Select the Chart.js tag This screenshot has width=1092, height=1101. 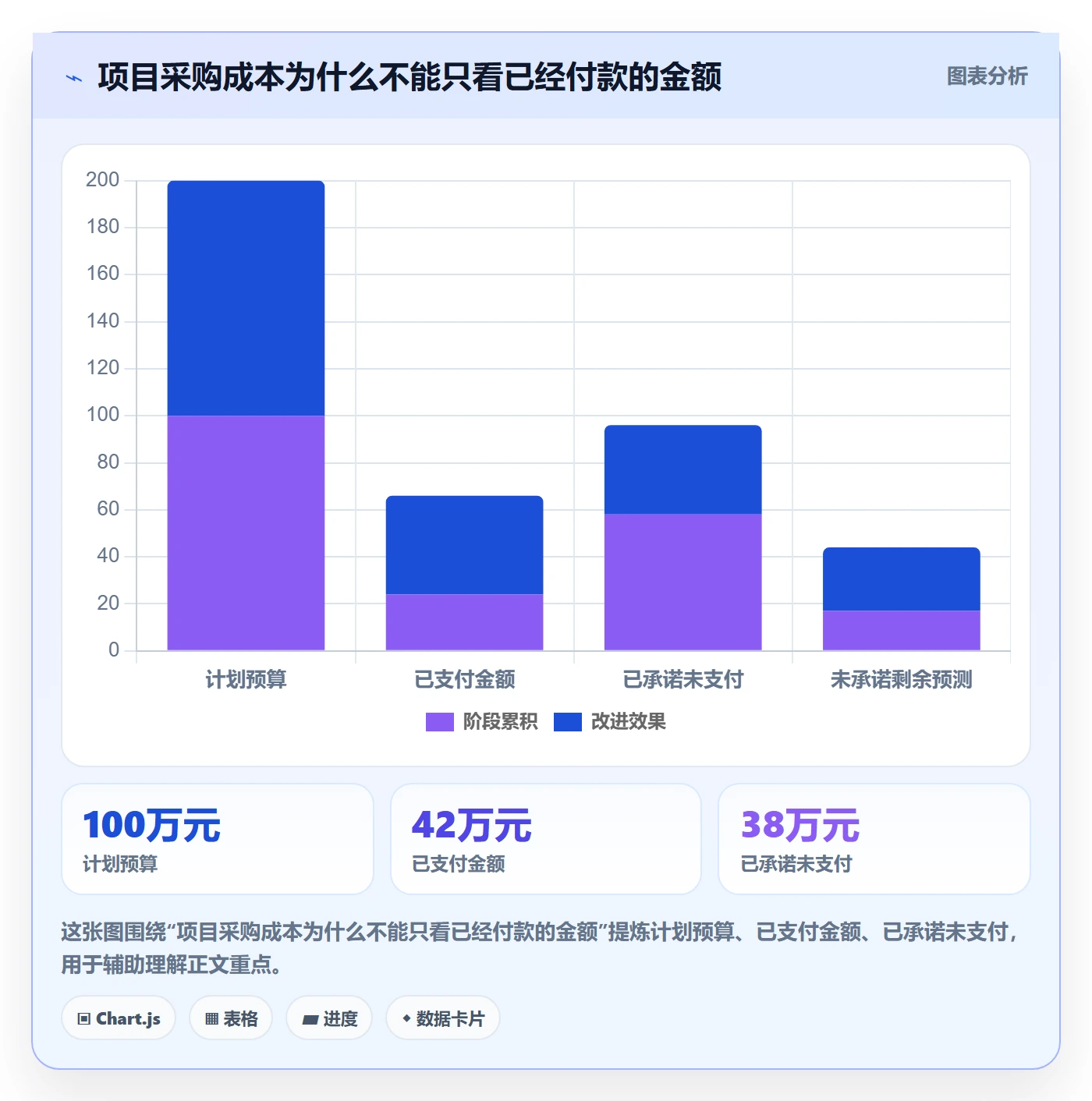119,1018
